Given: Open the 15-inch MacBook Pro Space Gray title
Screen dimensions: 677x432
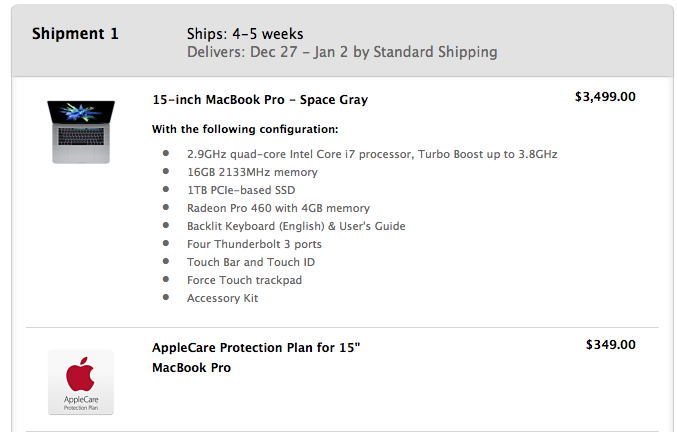Looking at the screenshot, I should (x=260, y=100).
